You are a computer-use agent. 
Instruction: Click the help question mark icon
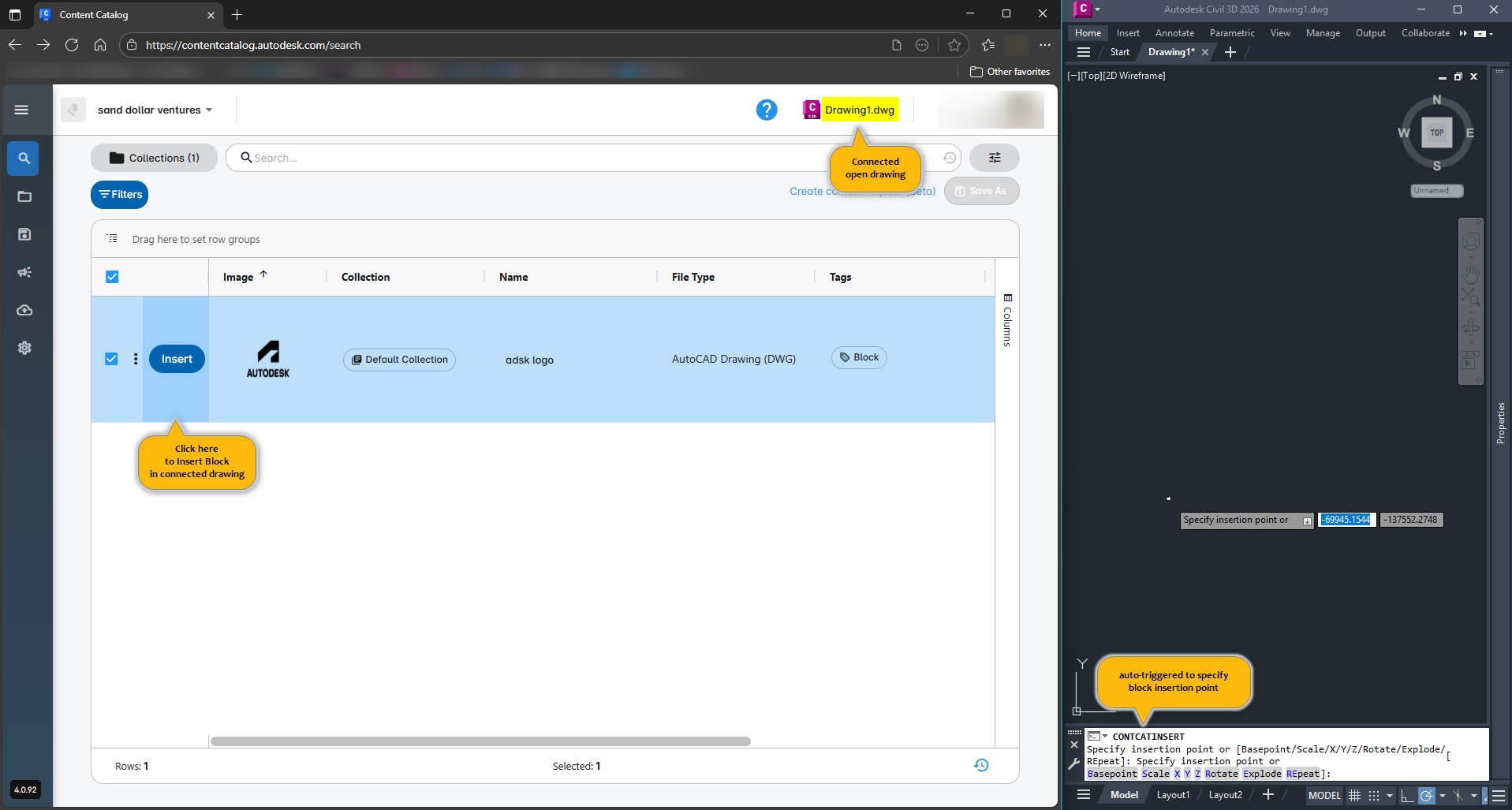tap(766, 110)
